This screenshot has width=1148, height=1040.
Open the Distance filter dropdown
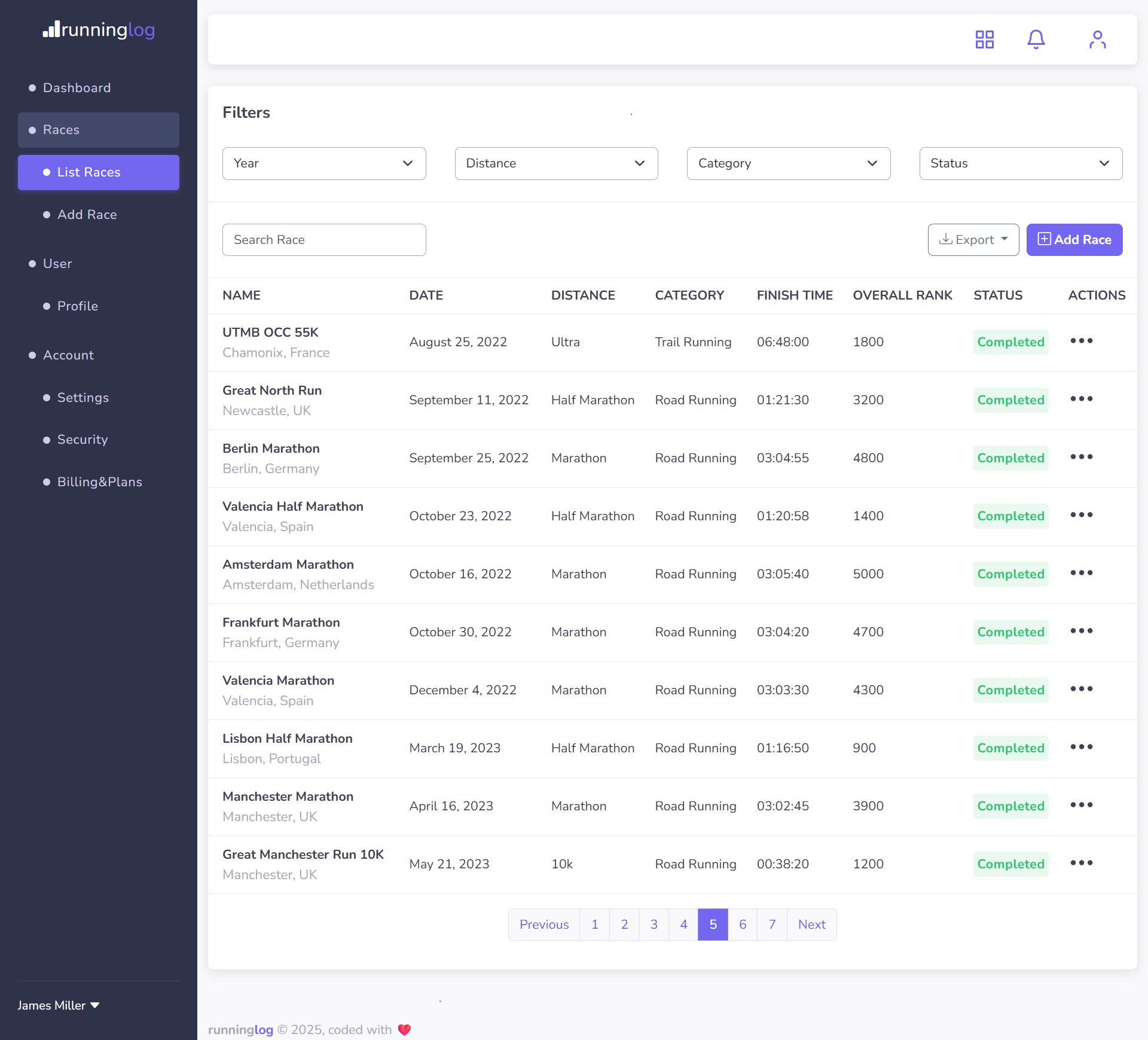[x=556, y=163]
